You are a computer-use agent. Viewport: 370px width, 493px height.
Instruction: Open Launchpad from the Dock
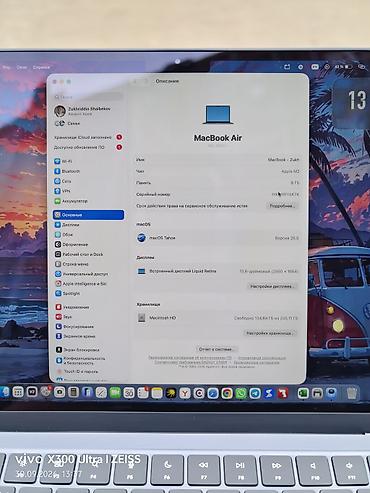tap(18, 392)
